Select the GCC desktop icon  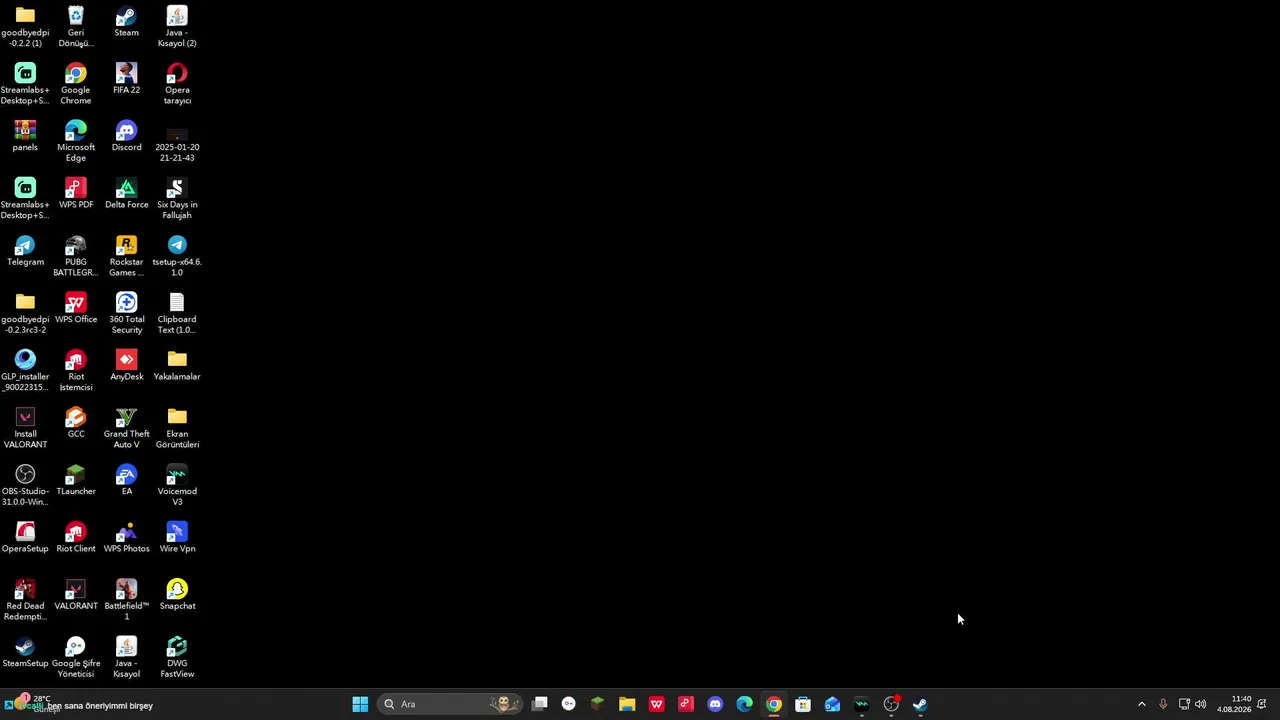coord(76,423)
